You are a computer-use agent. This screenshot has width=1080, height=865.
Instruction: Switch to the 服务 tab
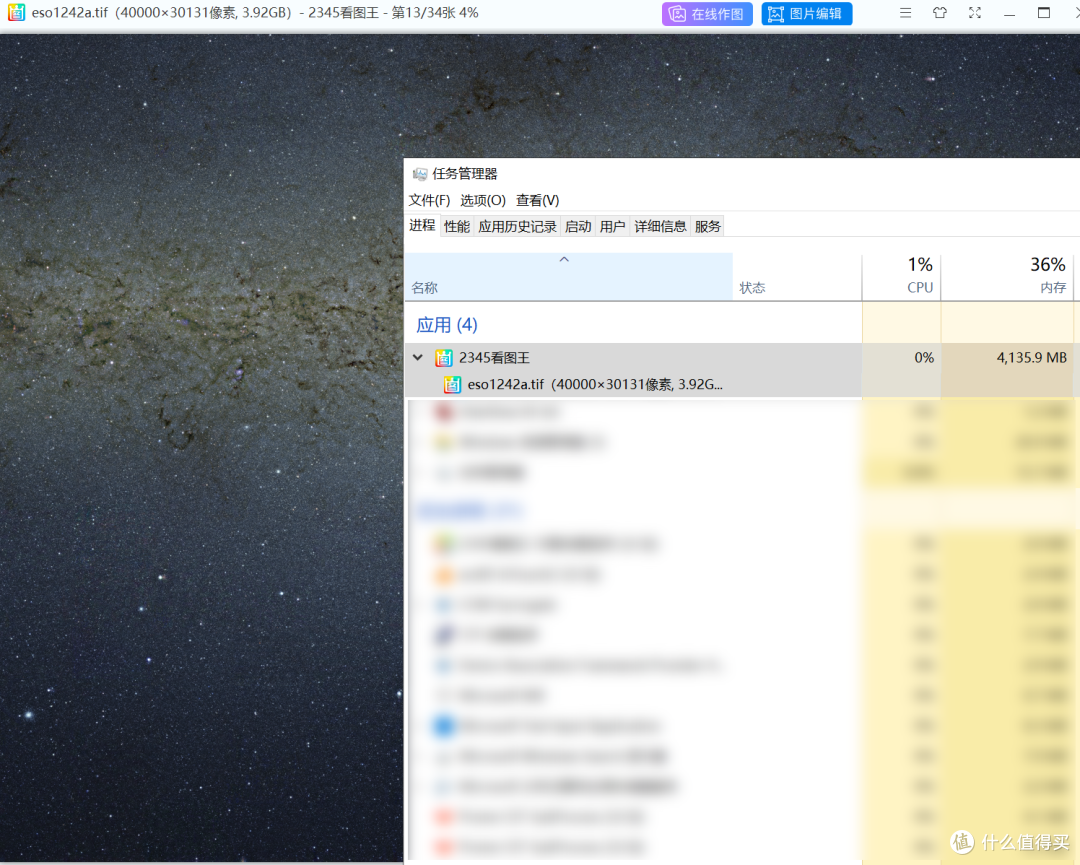(707, 227)
